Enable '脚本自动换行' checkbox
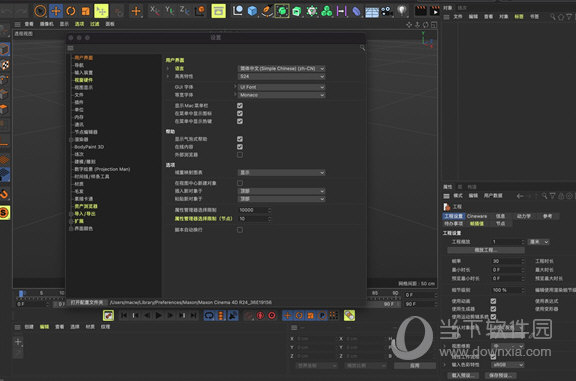The height and width of the screenshot is (381, 576). tap(240, 230)
